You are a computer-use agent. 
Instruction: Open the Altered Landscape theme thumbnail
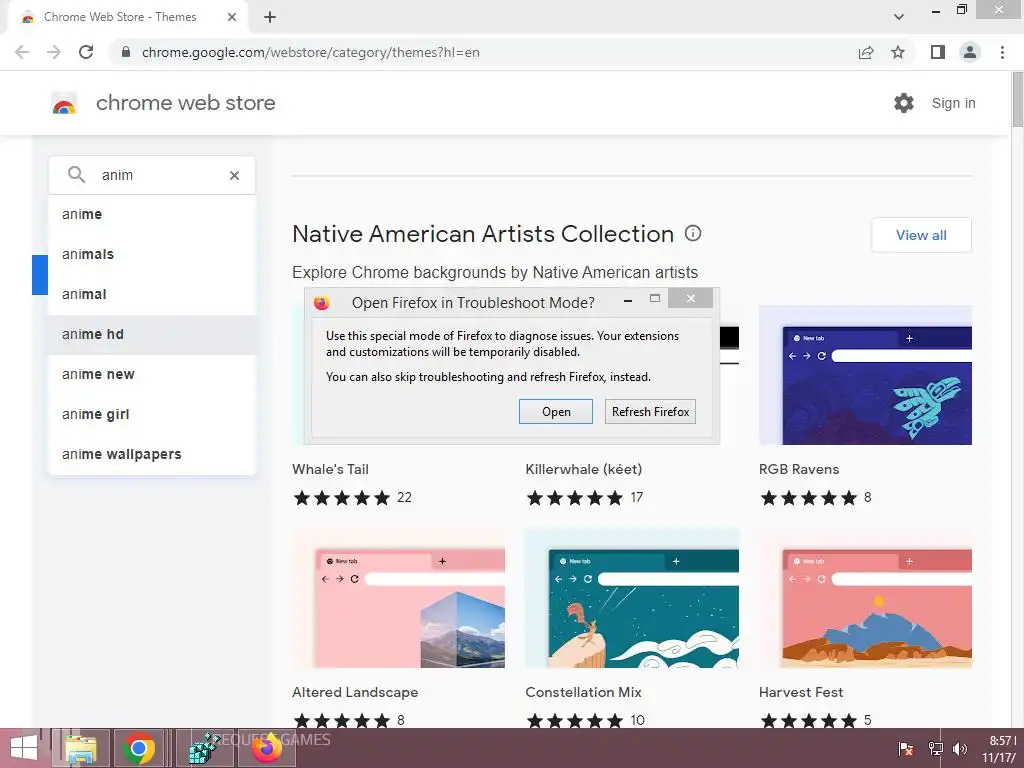(398, 598)
